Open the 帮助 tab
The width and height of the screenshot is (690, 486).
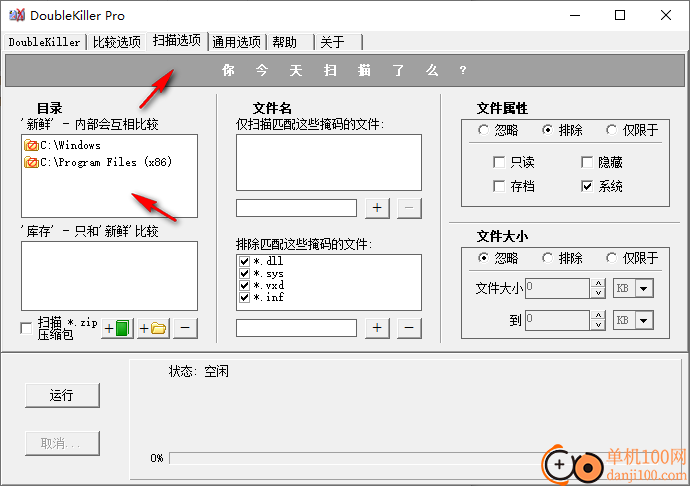[290, 42]
